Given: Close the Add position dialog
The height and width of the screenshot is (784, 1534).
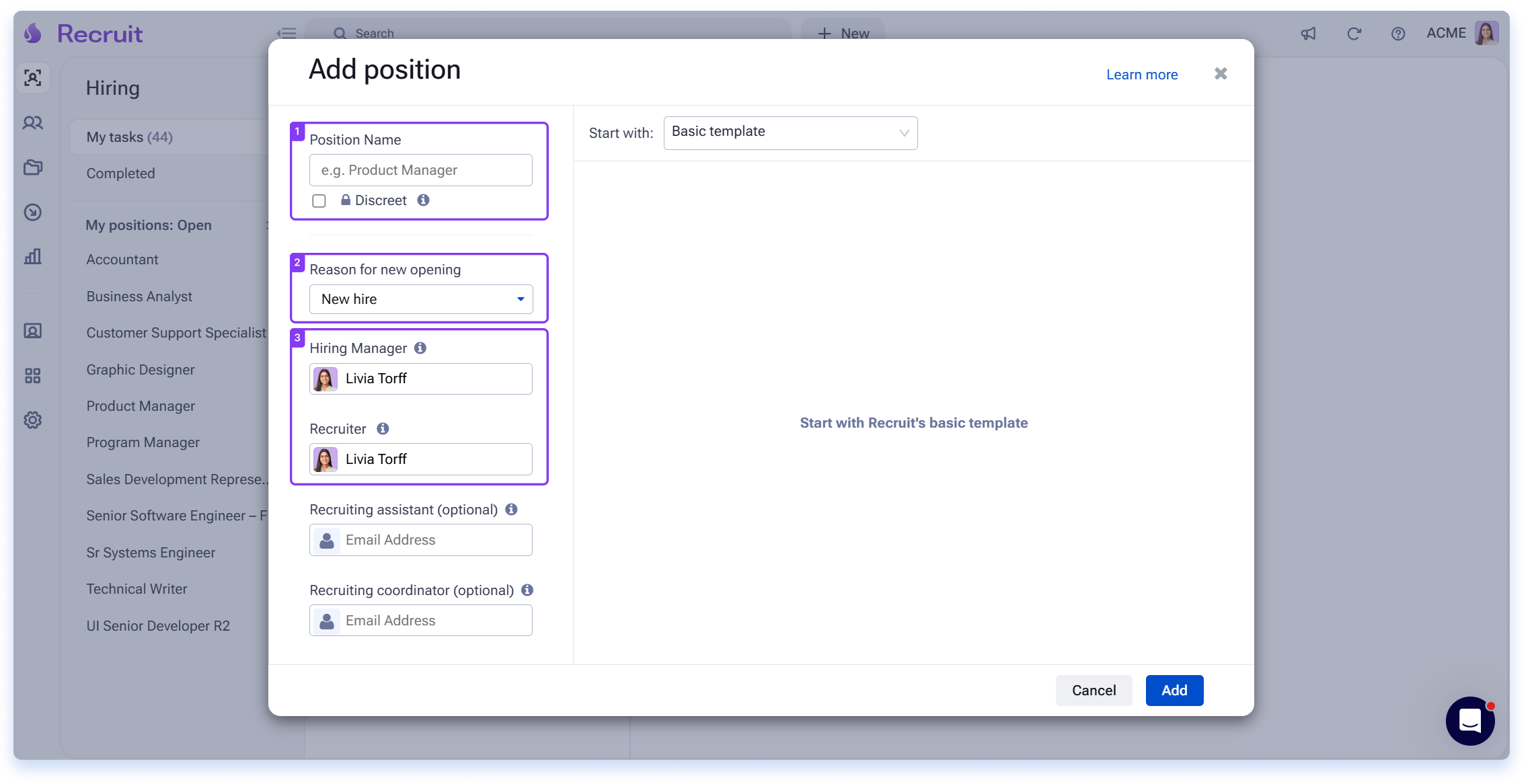Looking at the screenshot, I should [x=1221, y=74].
